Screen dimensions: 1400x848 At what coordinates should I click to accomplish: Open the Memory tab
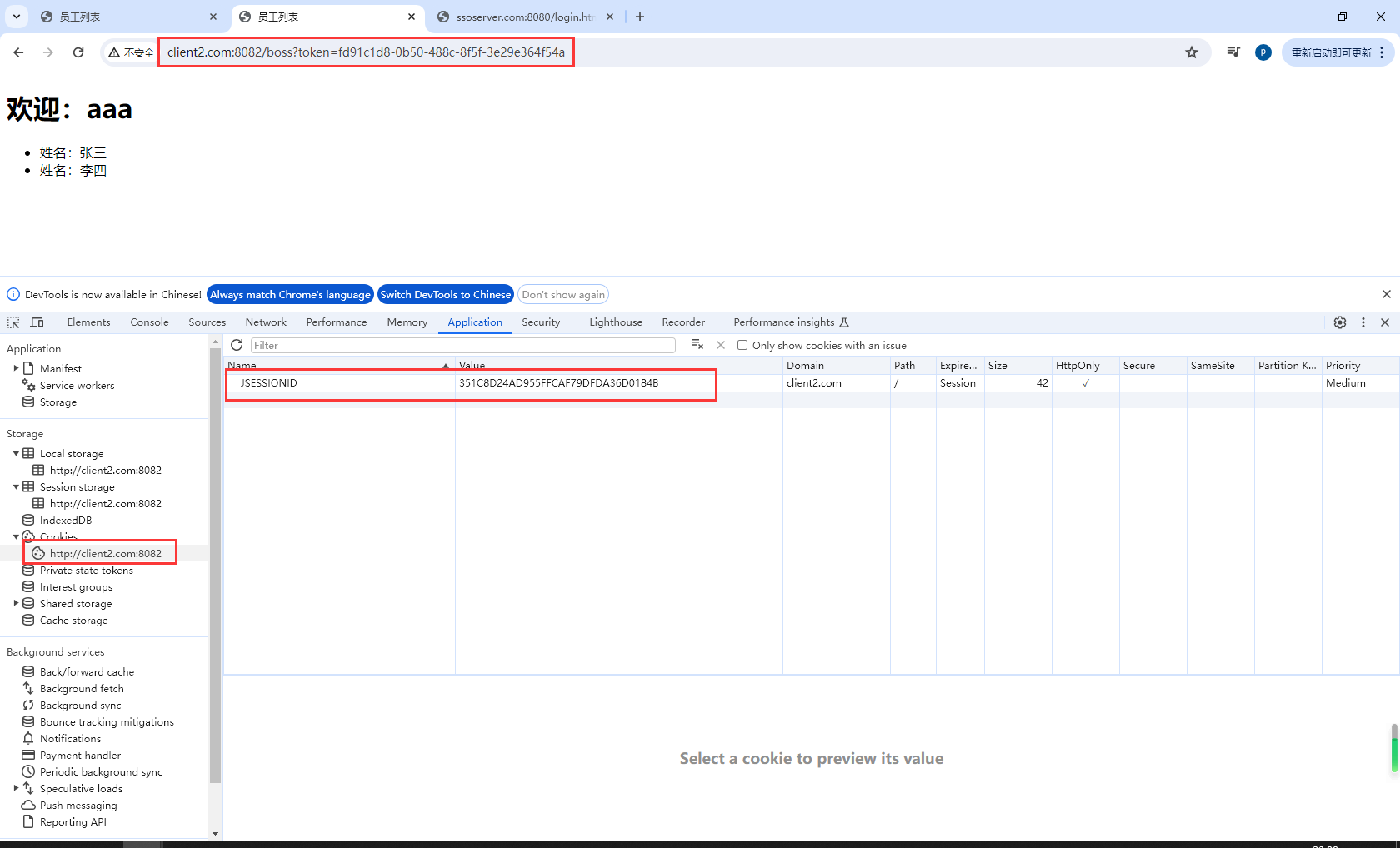[x=407, y=322]
